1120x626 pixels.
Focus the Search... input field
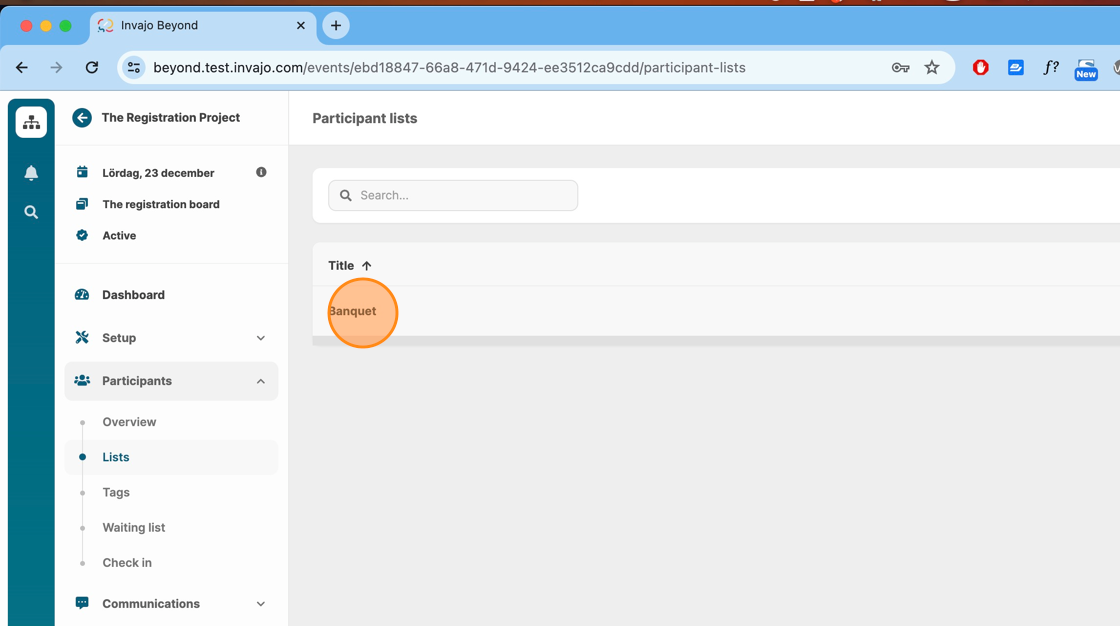tap(453, 195)
